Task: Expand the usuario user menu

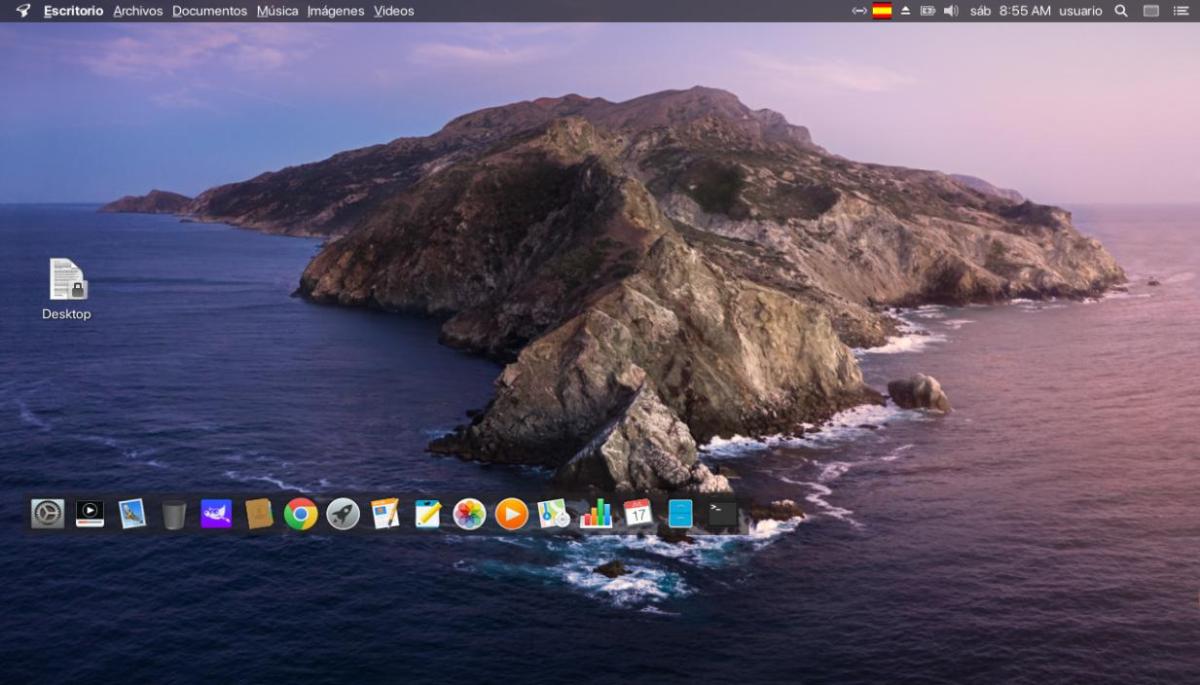Action: click(x=1080, y=11)
